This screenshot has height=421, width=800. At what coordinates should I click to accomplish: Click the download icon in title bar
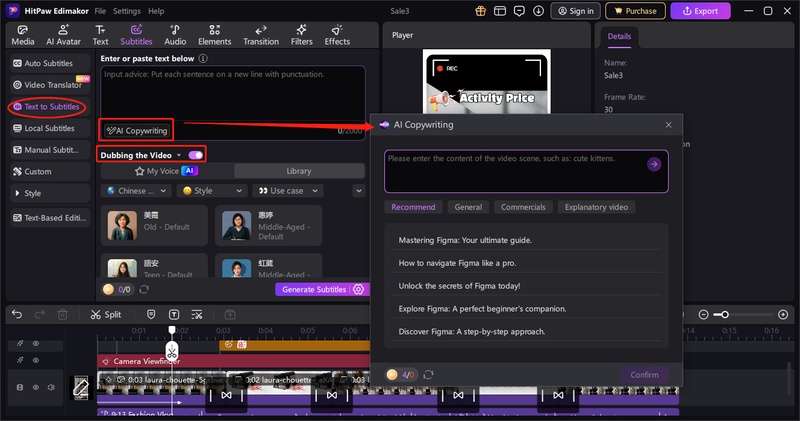[x=538, y=11]
